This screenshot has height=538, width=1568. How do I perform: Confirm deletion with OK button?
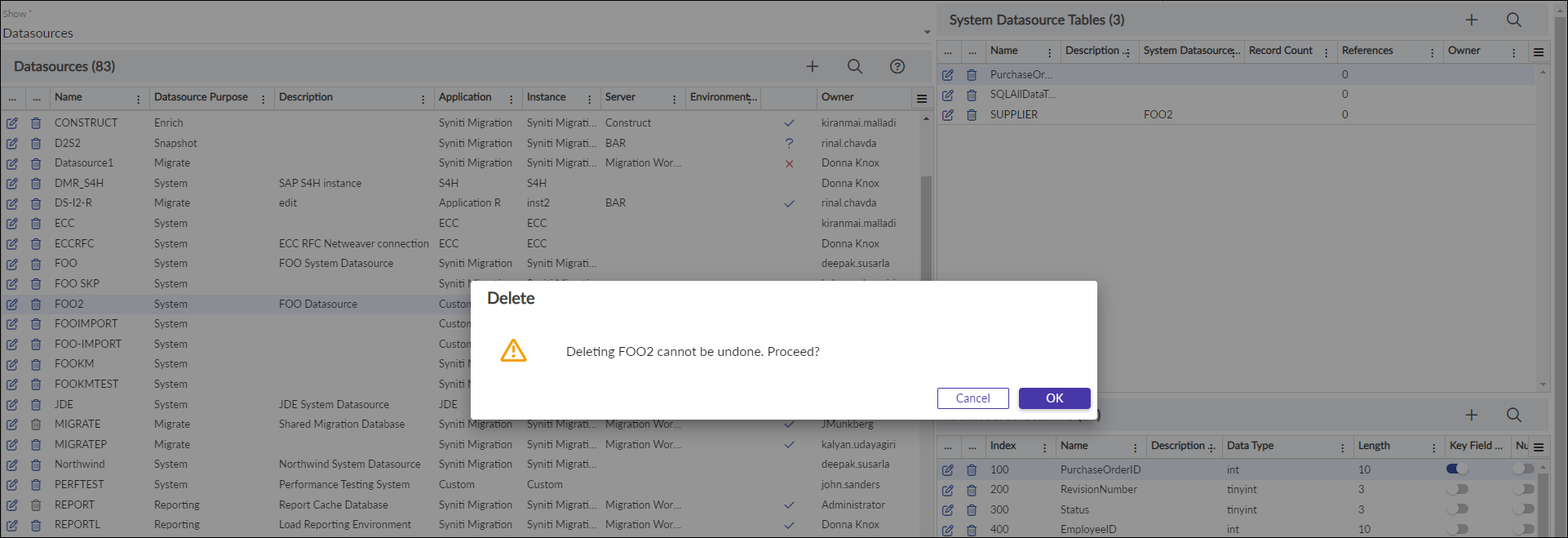1054,398
